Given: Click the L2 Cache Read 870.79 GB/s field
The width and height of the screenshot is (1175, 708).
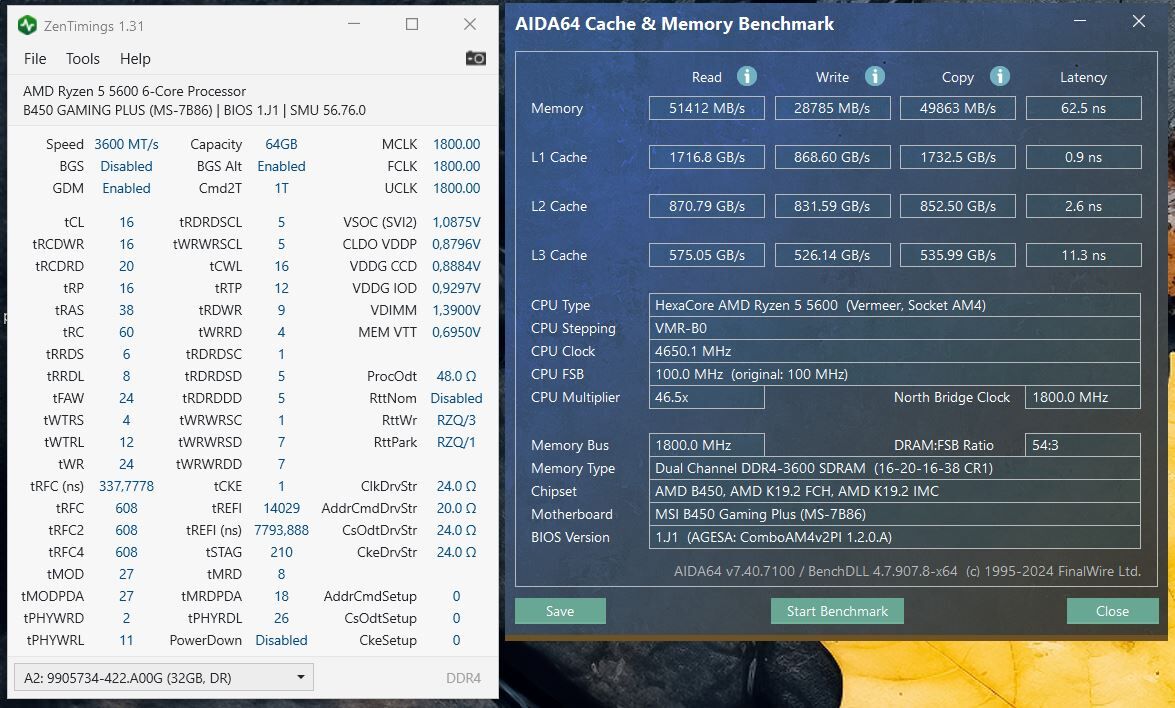Looking at the screenshot, I should pyautogui.click(x=707, y=206).
